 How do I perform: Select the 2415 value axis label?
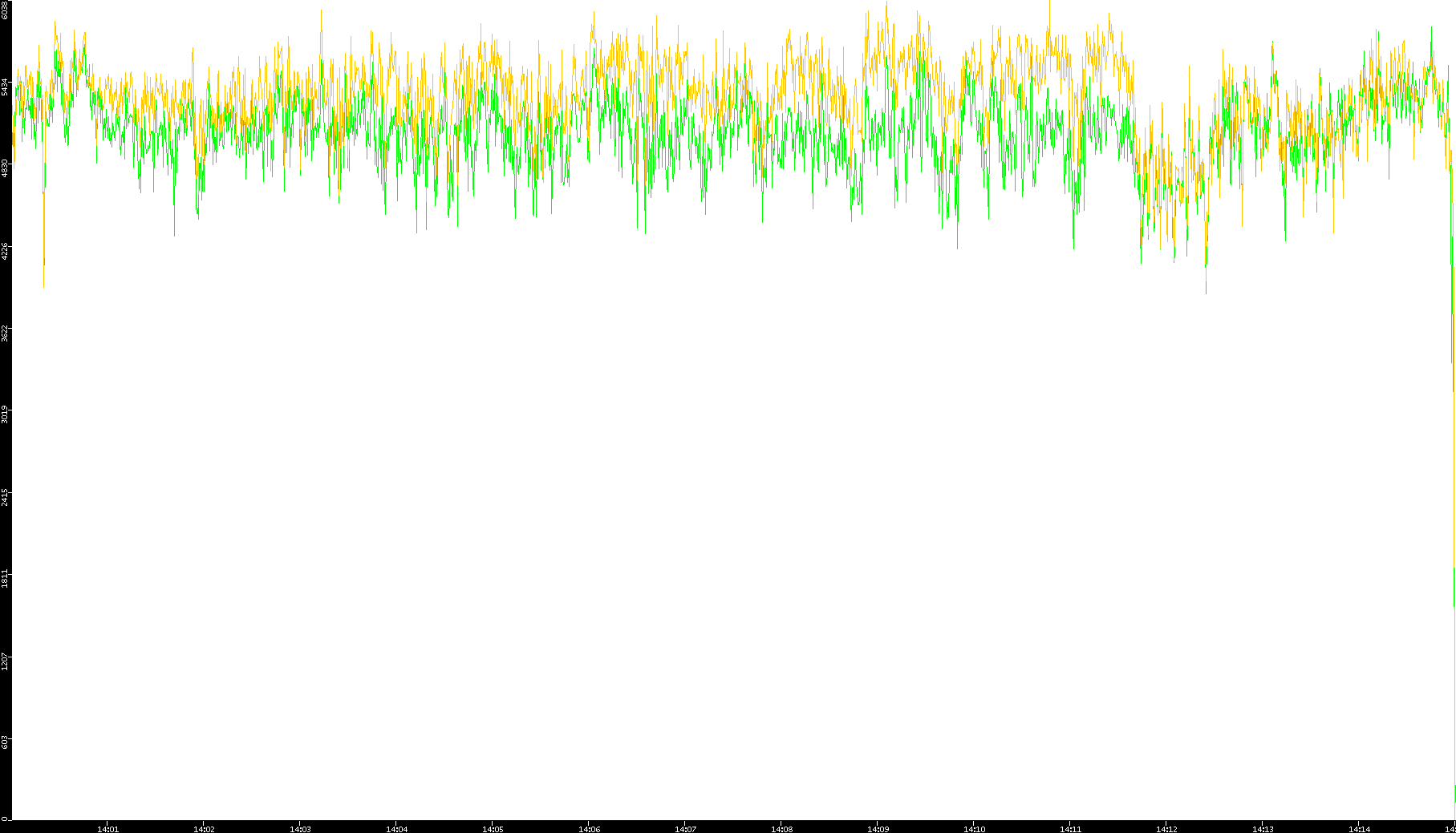pyautogui.click(x=5, y=497)
